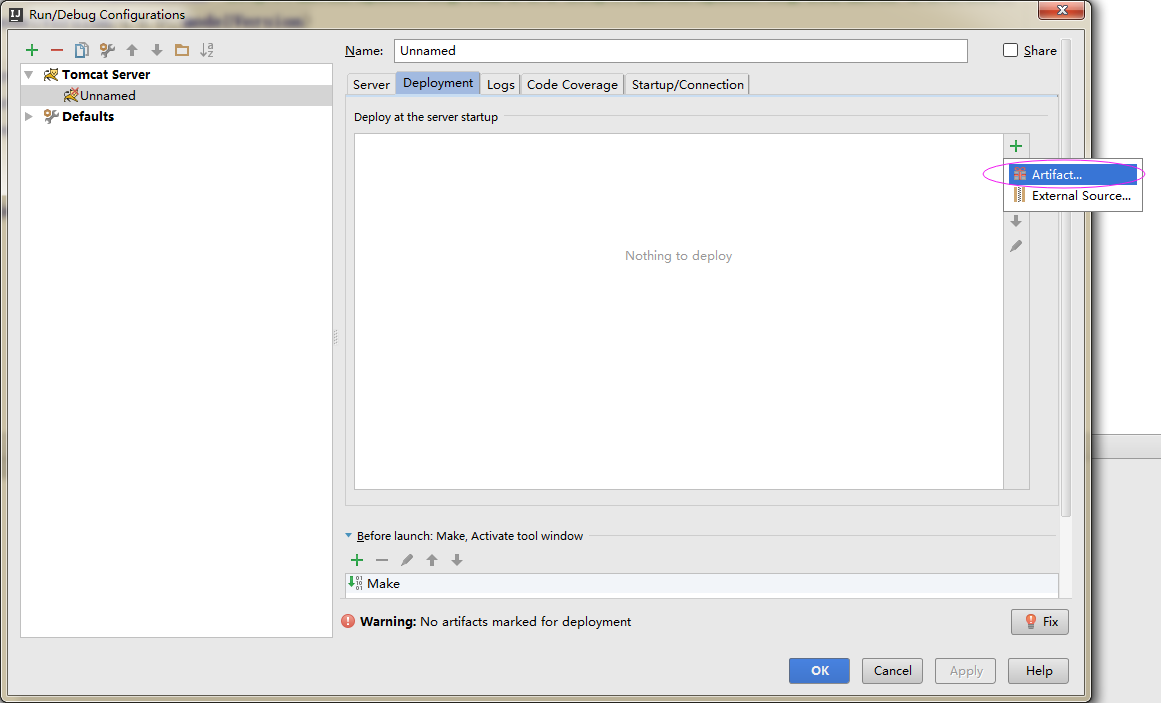1161x703 pixels.
Task: Select the Make task row
Action: pyautogui.click(x=702, y=584)
